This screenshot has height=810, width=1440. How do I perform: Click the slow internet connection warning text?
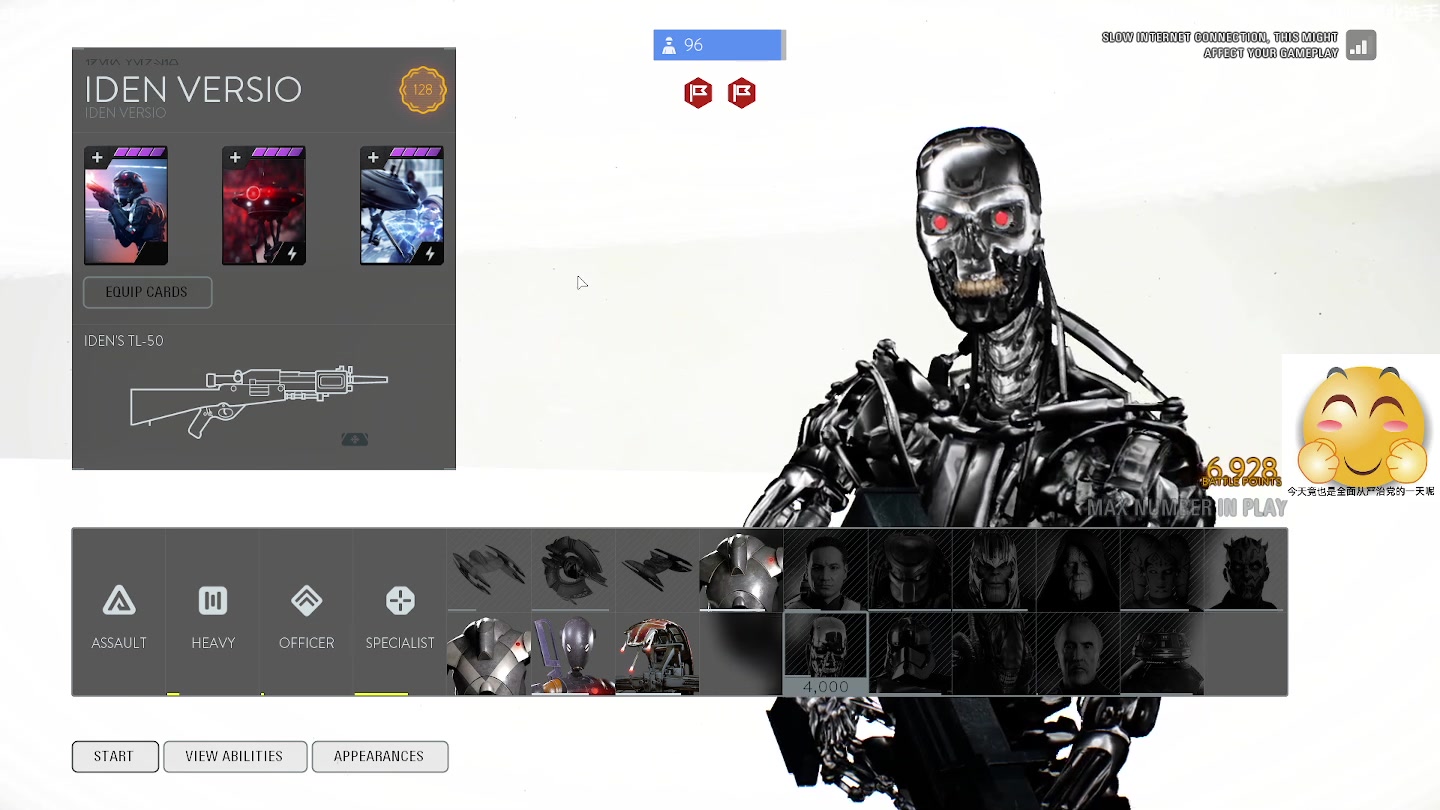coord(1220,45)
